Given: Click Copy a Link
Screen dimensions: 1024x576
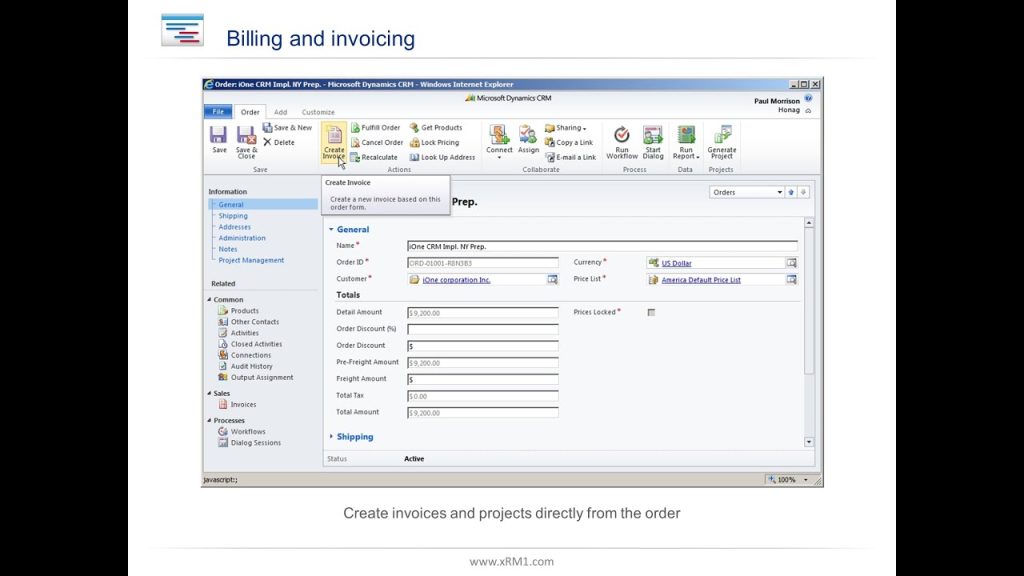Looking at the screenshot, I should point(569,142).
